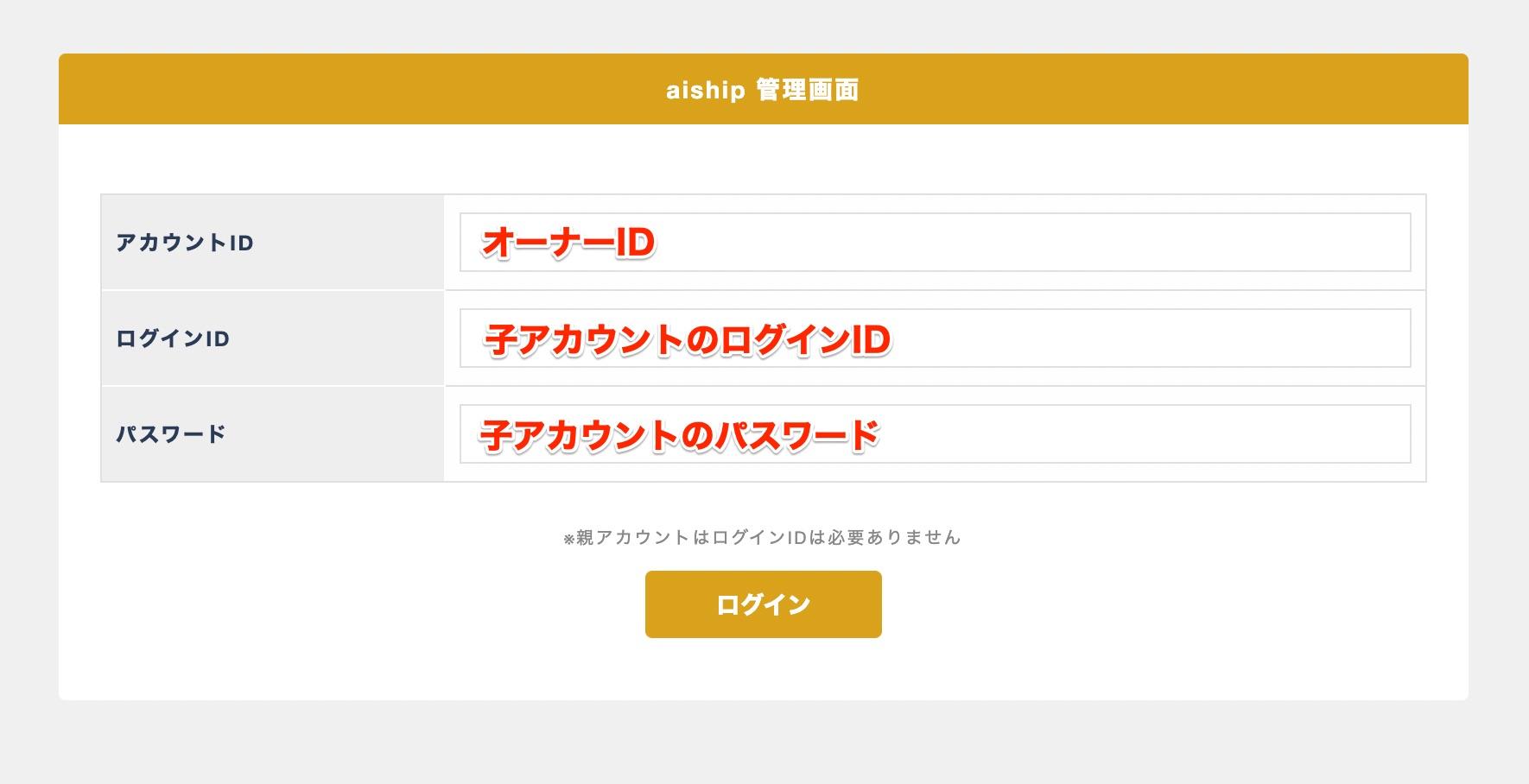Click the パスワード row label

pos(171,433)
